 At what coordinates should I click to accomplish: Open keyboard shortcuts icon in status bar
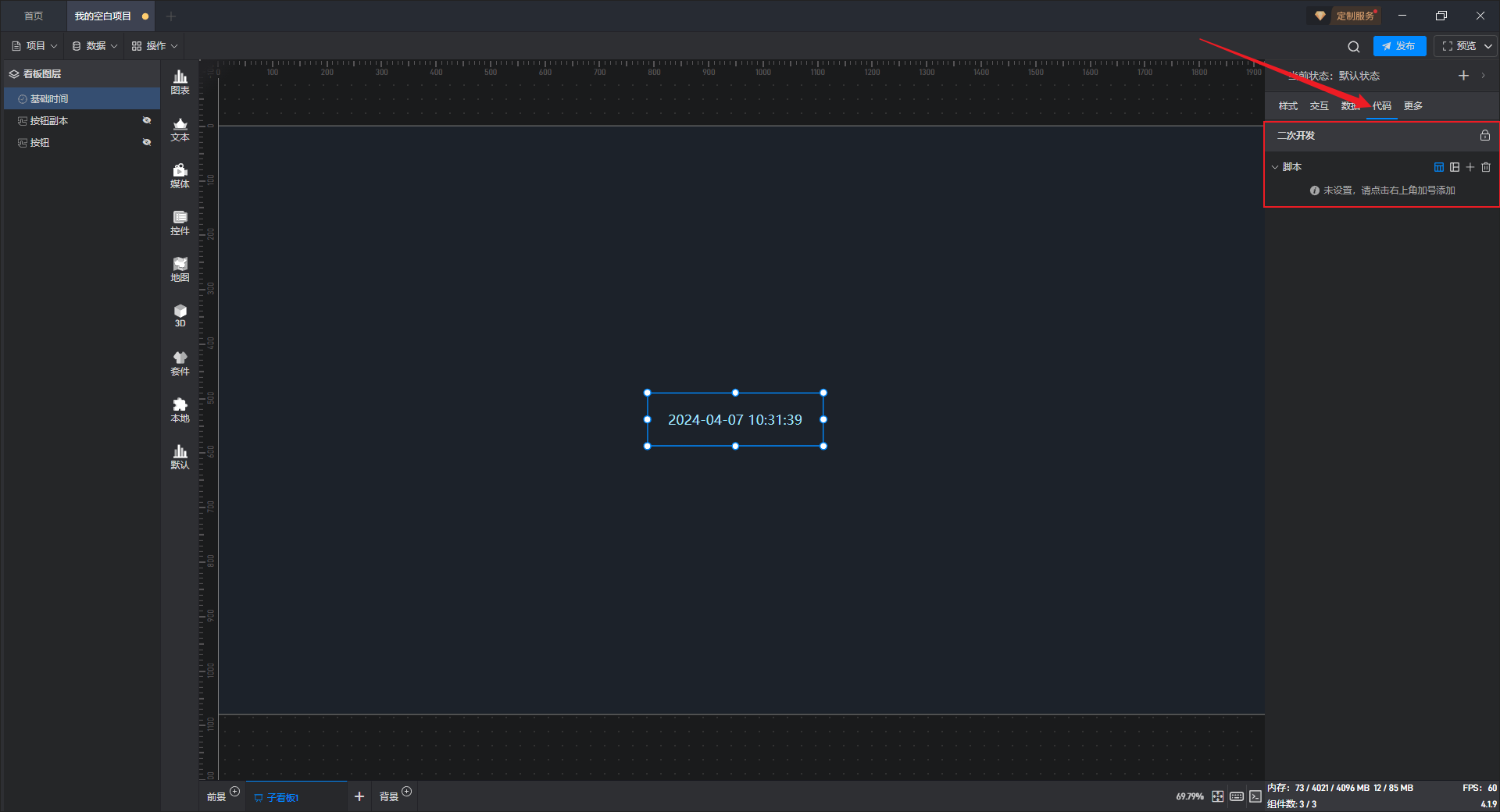(1237, 796)
